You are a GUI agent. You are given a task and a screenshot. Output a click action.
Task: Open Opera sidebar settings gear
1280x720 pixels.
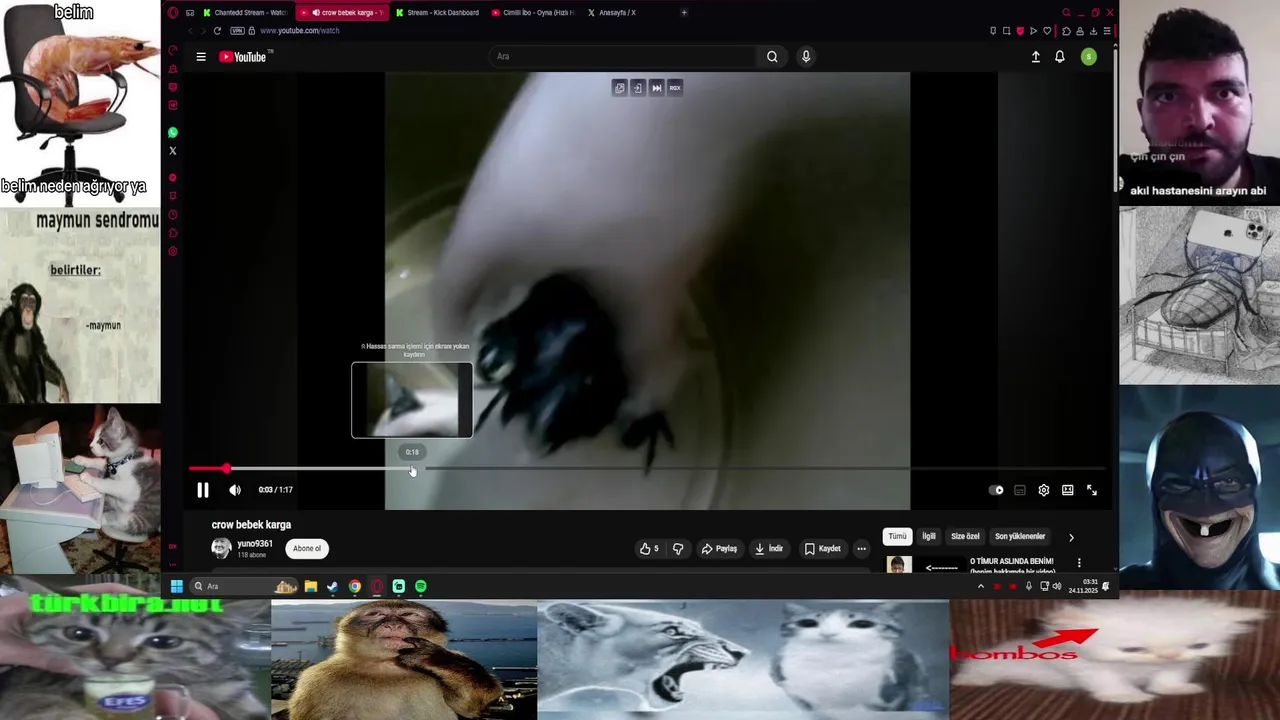click(x=173, y=251)
